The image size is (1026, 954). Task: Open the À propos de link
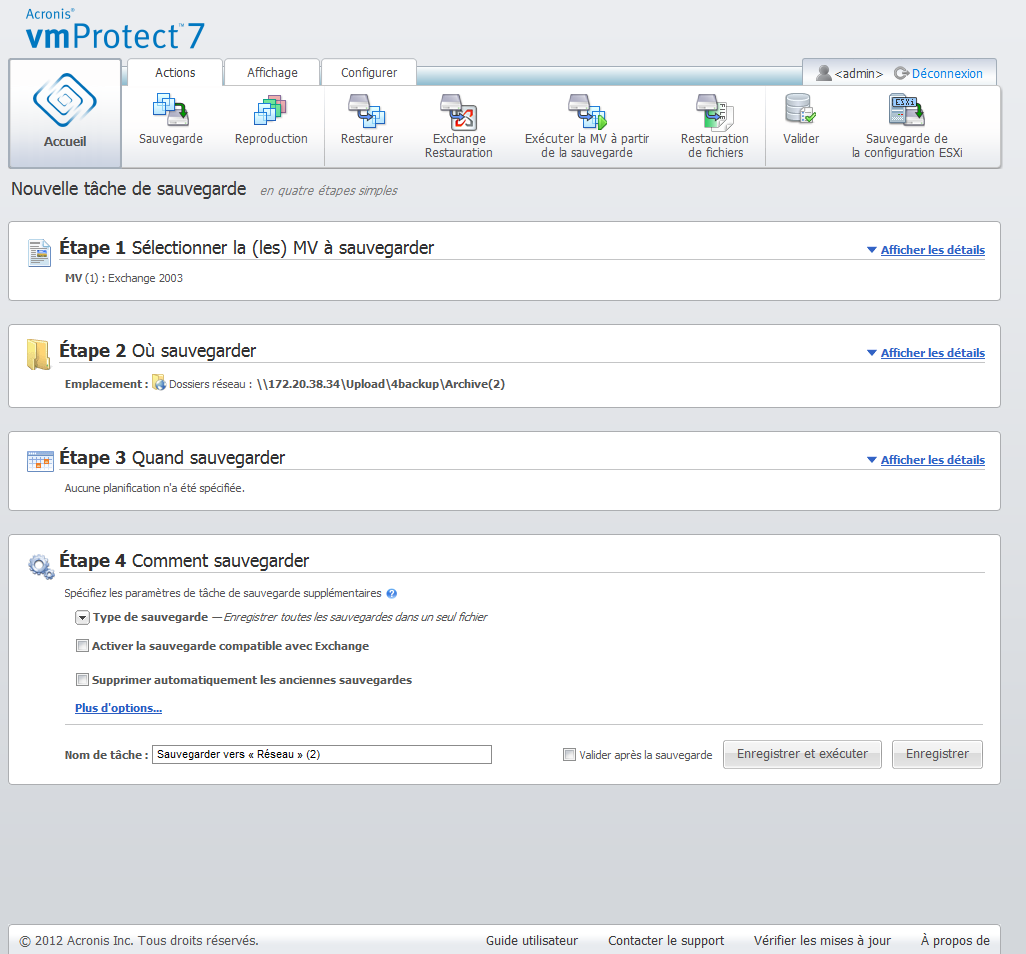[955, 940]
